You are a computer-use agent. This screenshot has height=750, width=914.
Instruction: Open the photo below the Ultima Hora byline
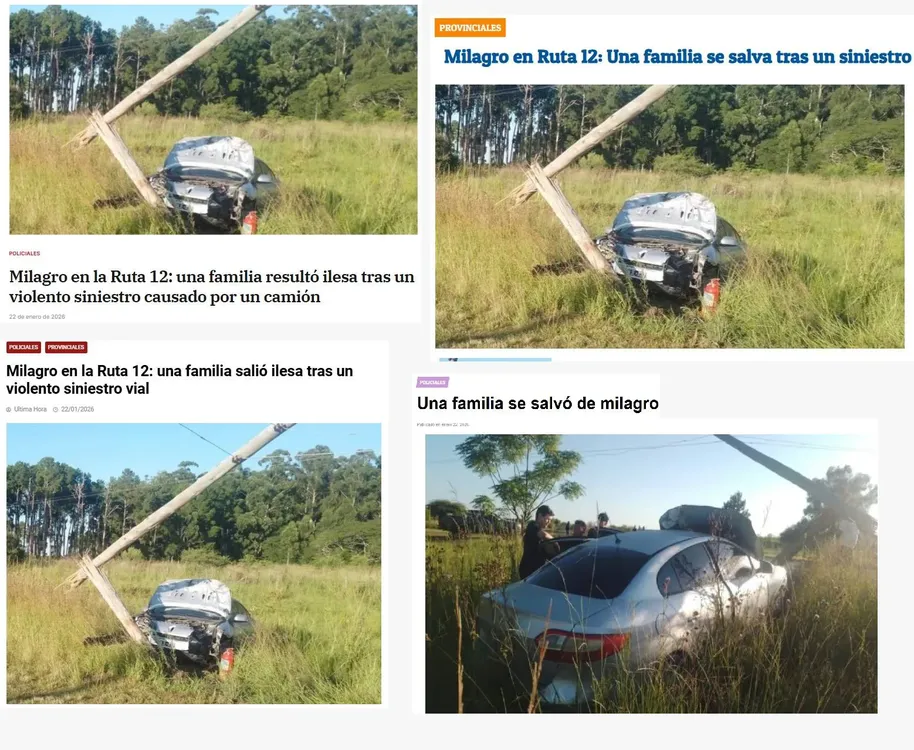[x=194, y=564]
